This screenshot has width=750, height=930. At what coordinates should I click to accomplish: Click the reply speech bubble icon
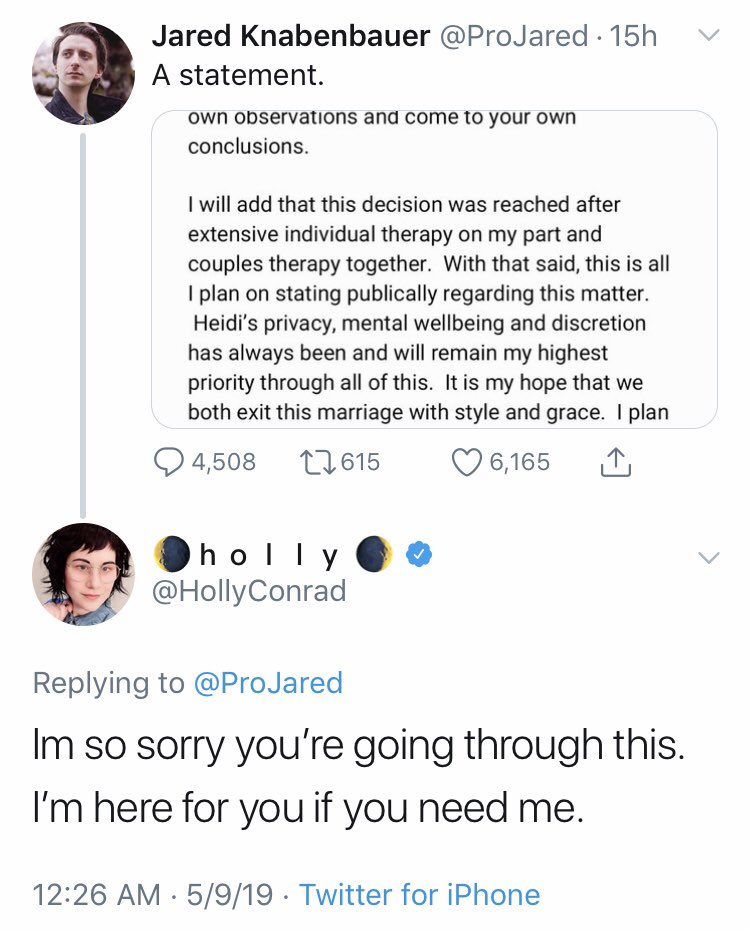coord(168,462)
